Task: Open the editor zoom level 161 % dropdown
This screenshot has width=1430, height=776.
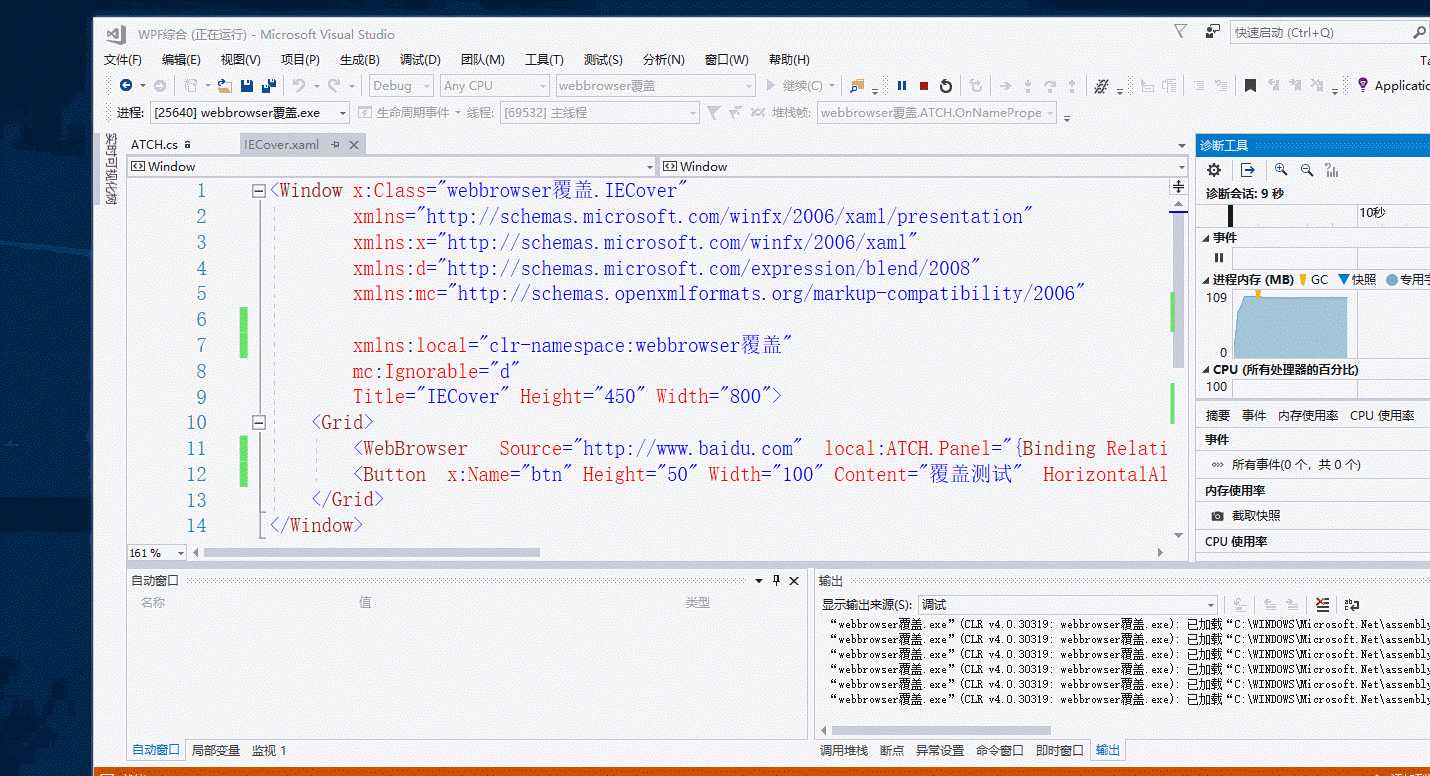Action: 157,553
